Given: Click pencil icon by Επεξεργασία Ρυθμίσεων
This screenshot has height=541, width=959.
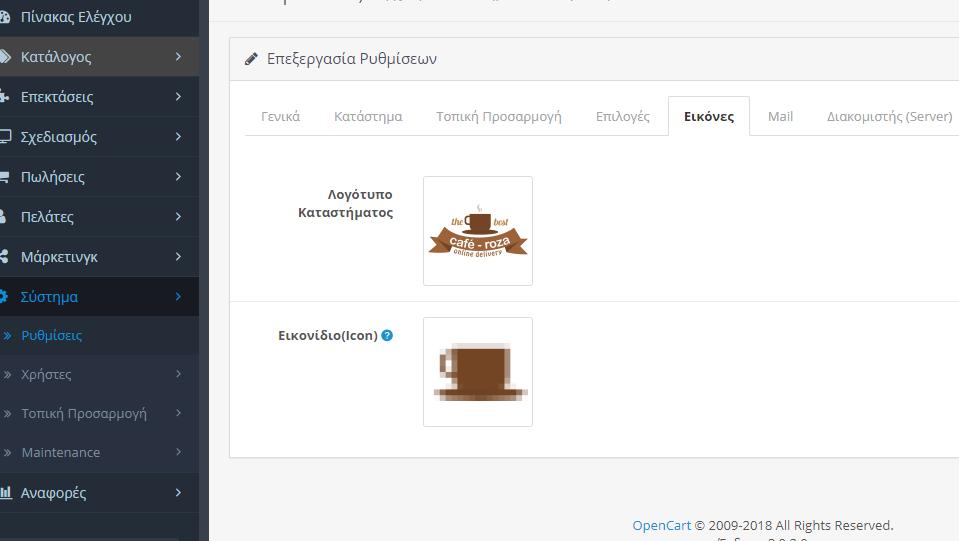Looking at the screenshot, I should click(251, 59).
